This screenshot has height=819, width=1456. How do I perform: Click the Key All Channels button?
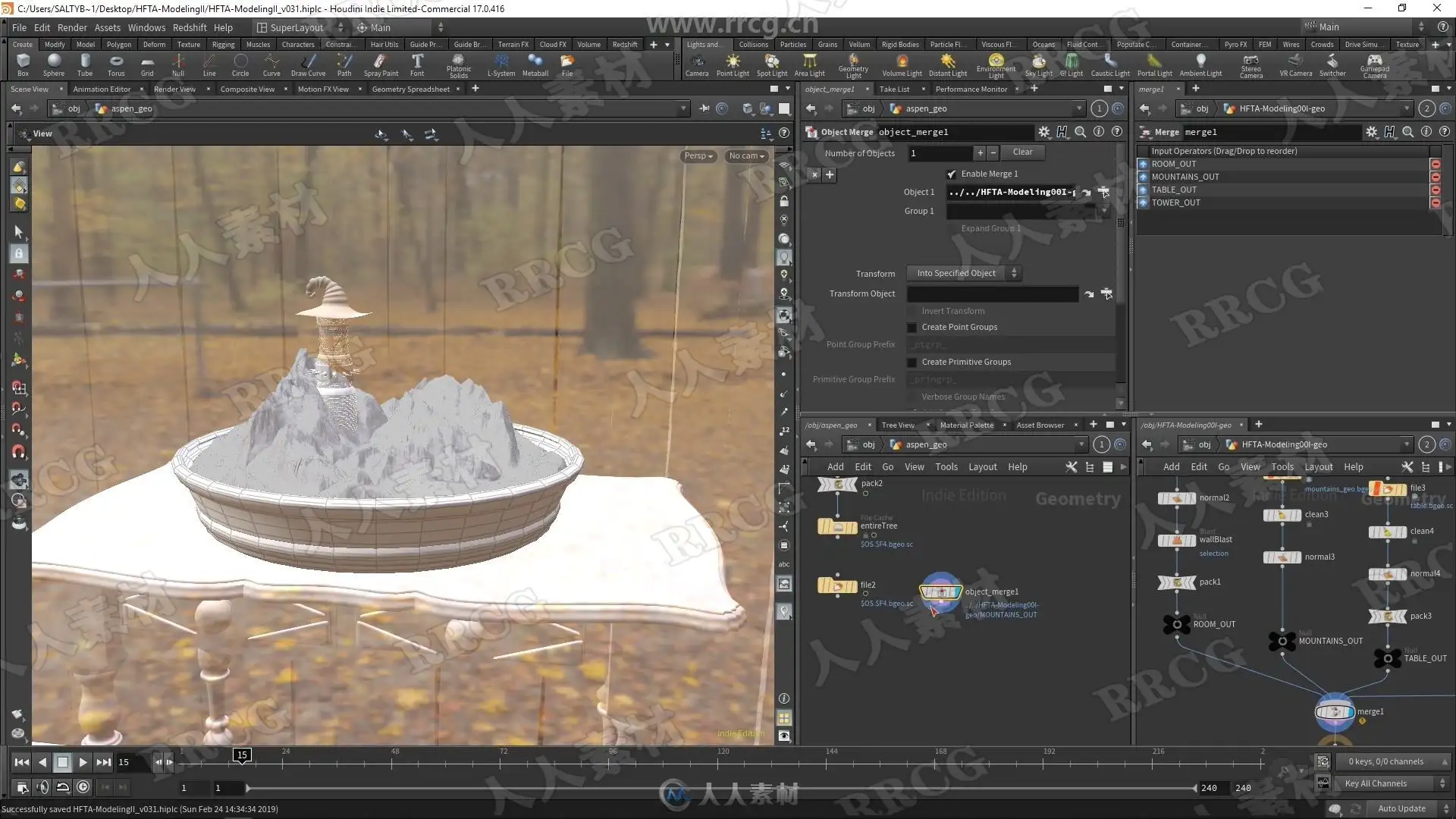[1375, 783]
